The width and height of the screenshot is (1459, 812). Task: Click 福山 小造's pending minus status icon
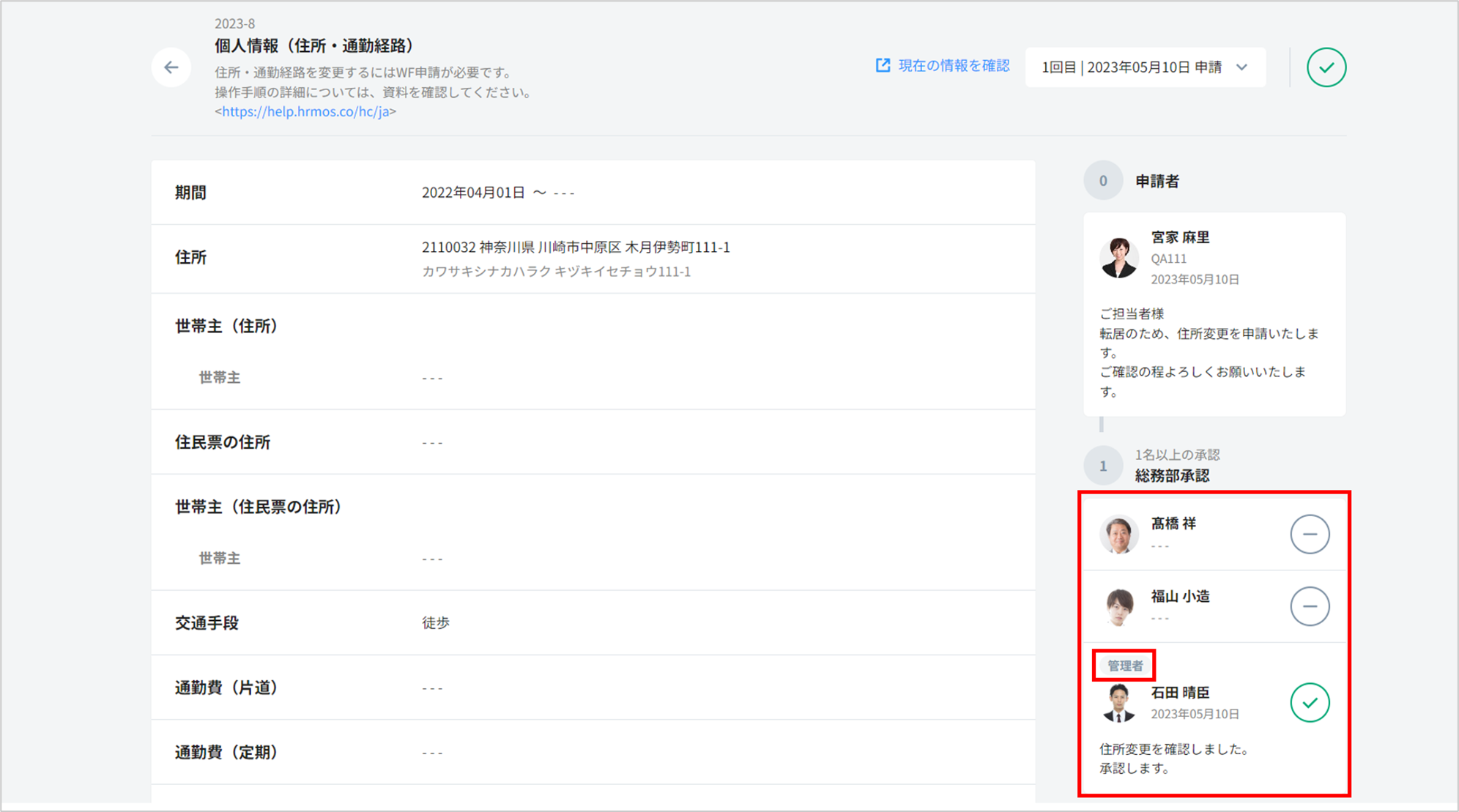(1309, 606)
